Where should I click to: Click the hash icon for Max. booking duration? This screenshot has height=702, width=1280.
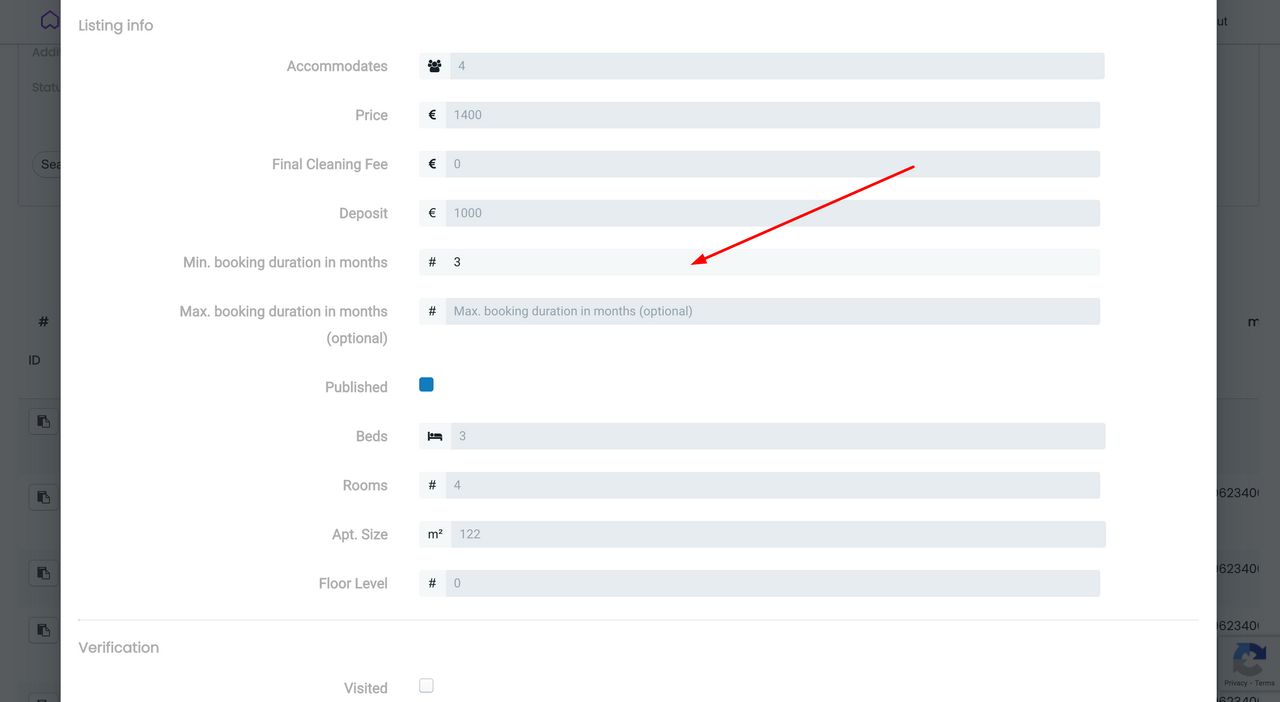tap(432, 311)
